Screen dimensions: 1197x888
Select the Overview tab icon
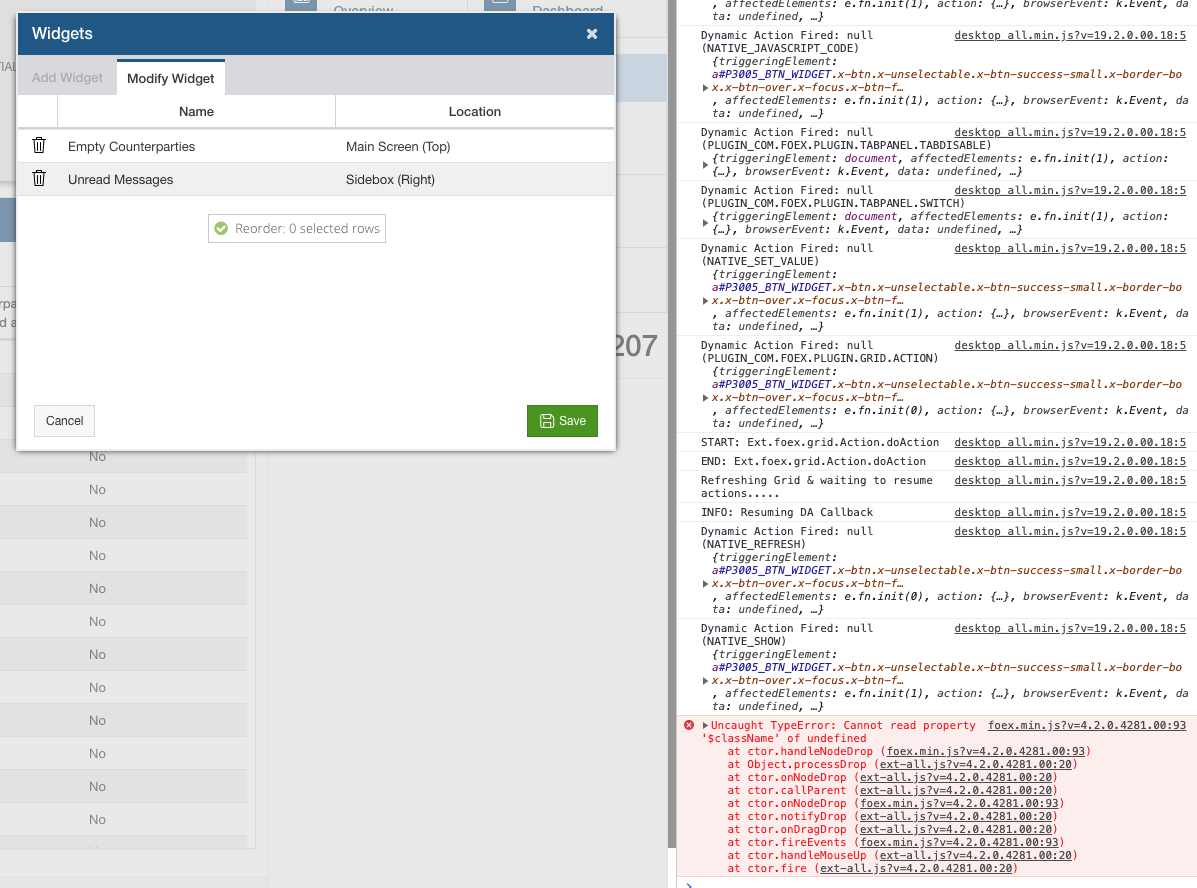click(301, 5)
